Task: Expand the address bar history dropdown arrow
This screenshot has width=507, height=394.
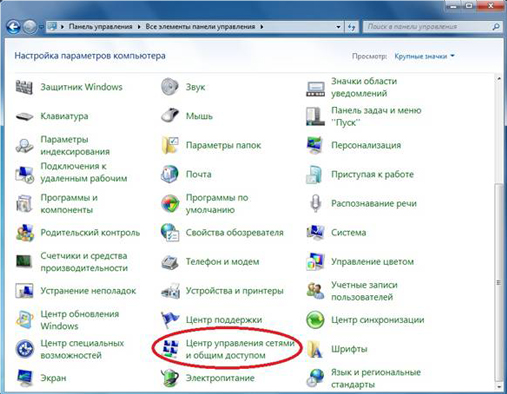Action: [338, 27]
